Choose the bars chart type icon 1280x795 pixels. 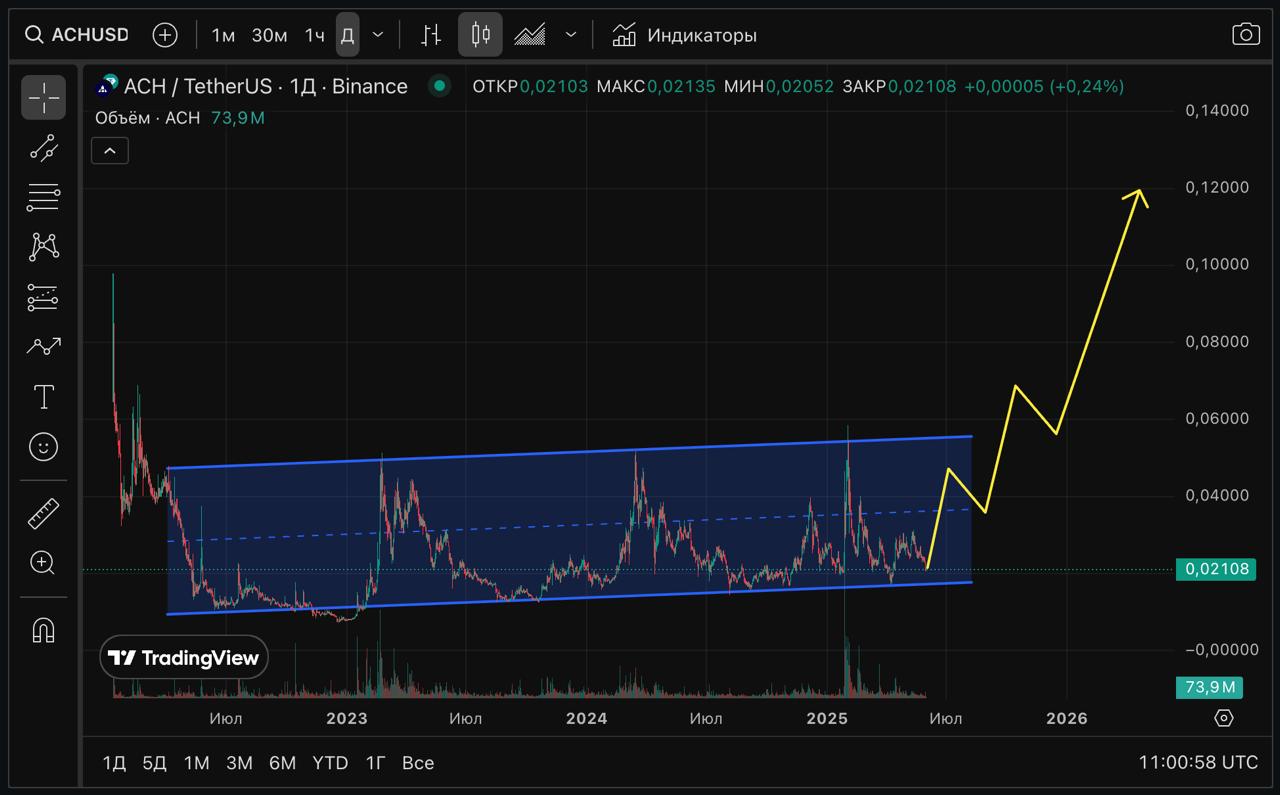tap(431, 35)
